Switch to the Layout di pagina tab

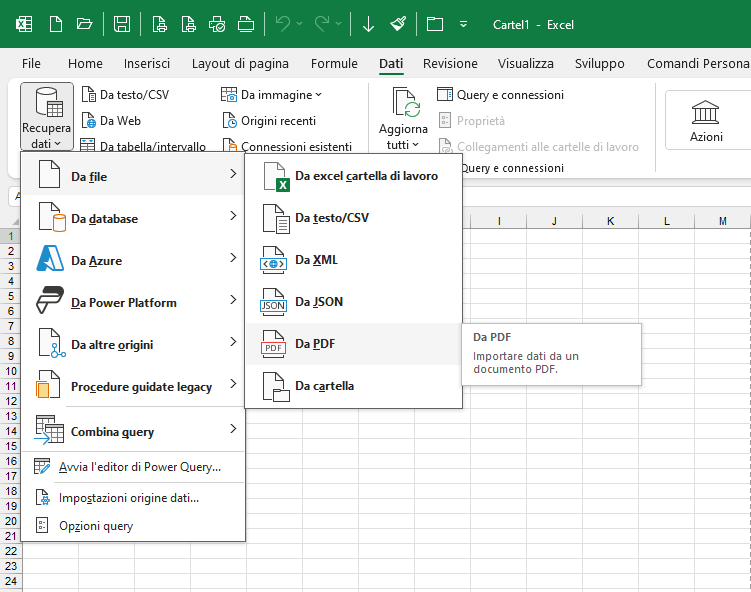(240, 63)
